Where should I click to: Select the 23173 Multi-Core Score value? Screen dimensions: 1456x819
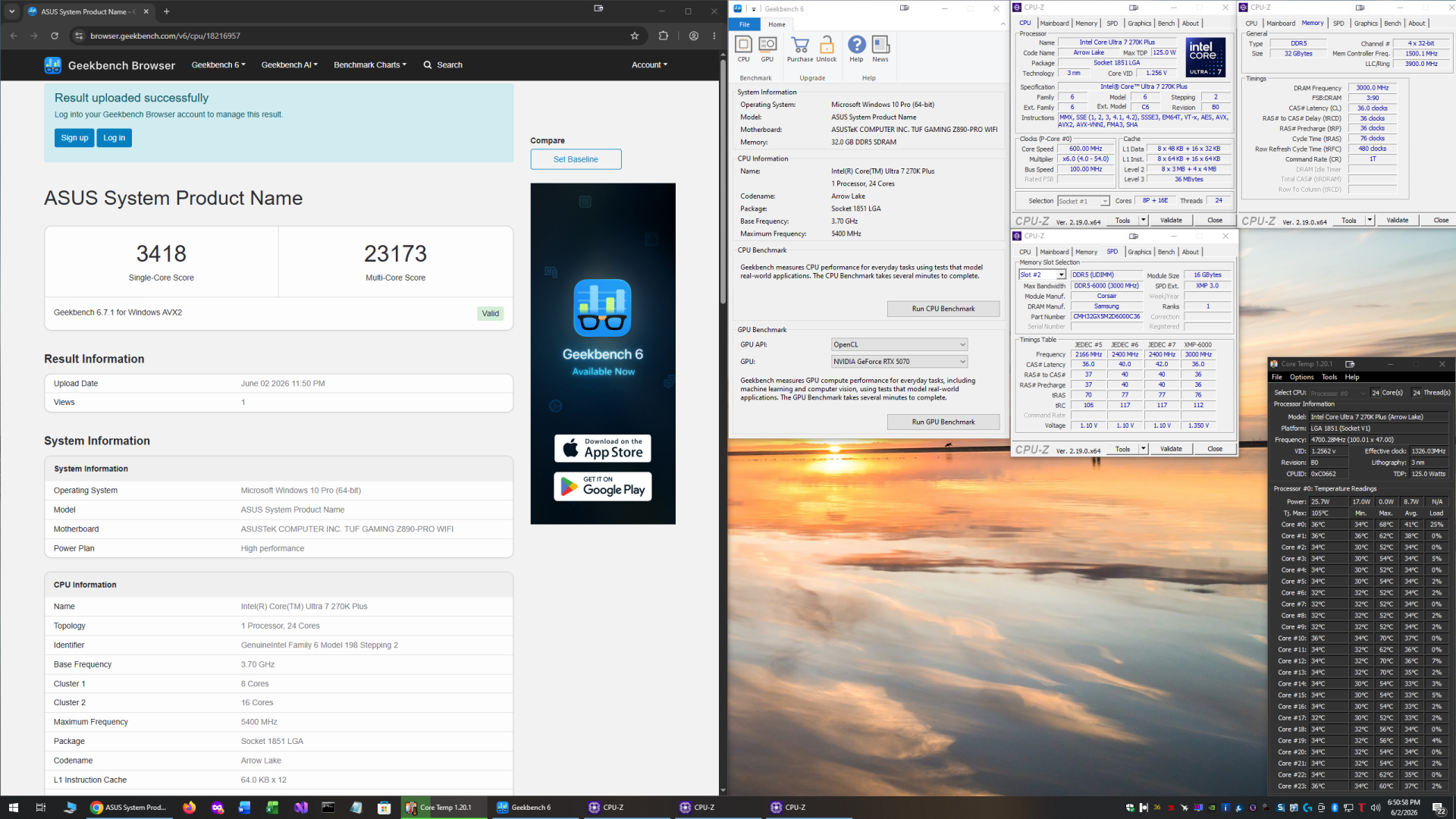395,253
